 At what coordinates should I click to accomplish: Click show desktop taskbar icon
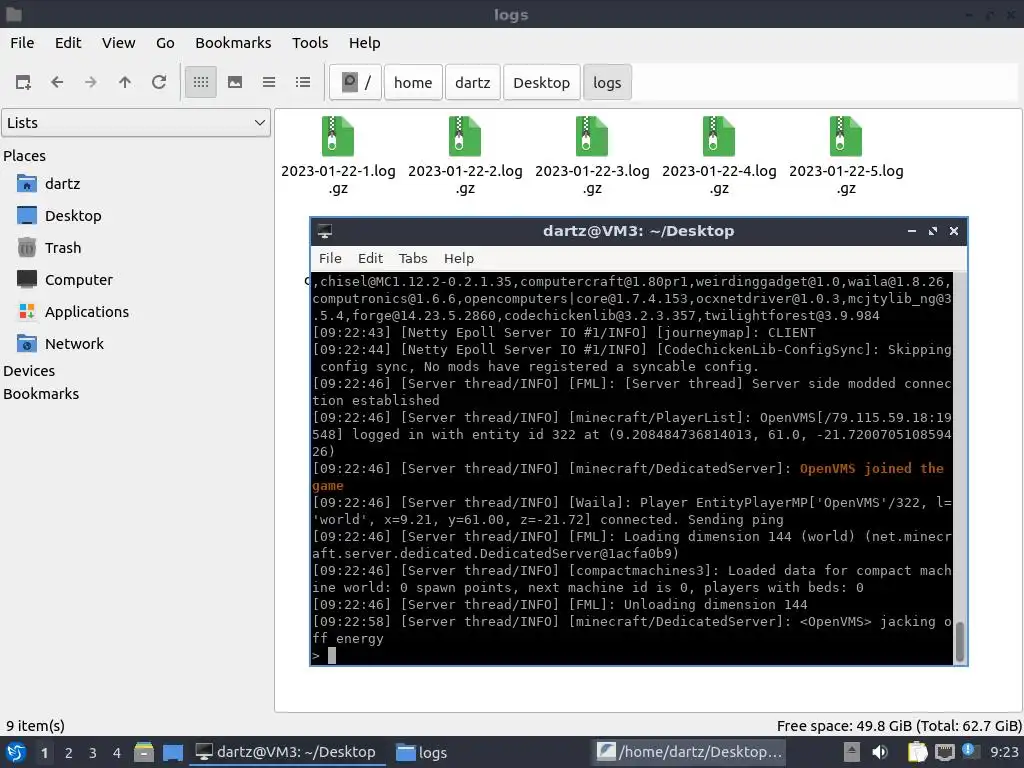tap(172, 752)
